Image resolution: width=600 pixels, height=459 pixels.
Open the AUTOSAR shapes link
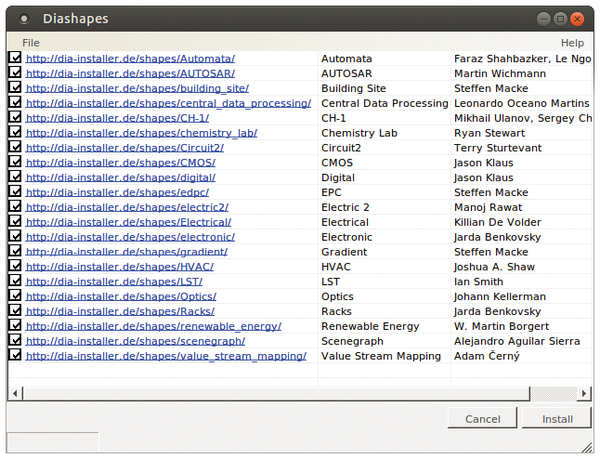(130, 73)
